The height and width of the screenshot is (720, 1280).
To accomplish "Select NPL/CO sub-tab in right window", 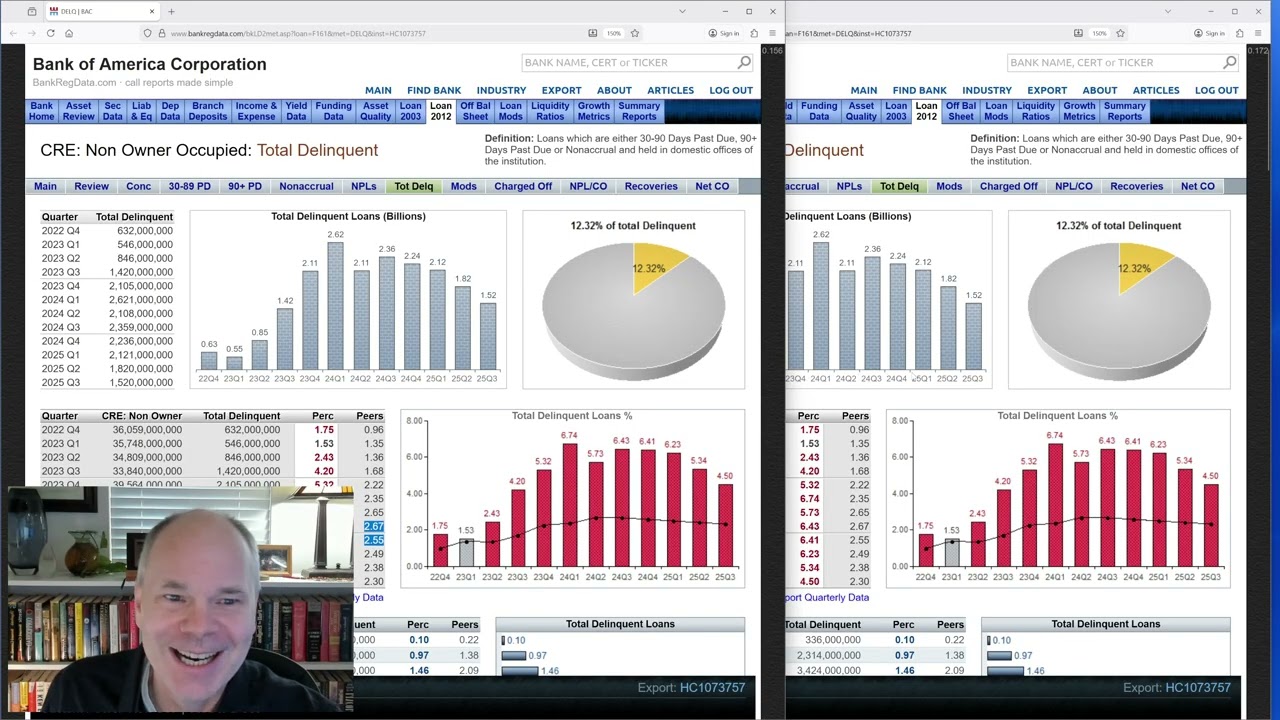I will point(1073,186).
